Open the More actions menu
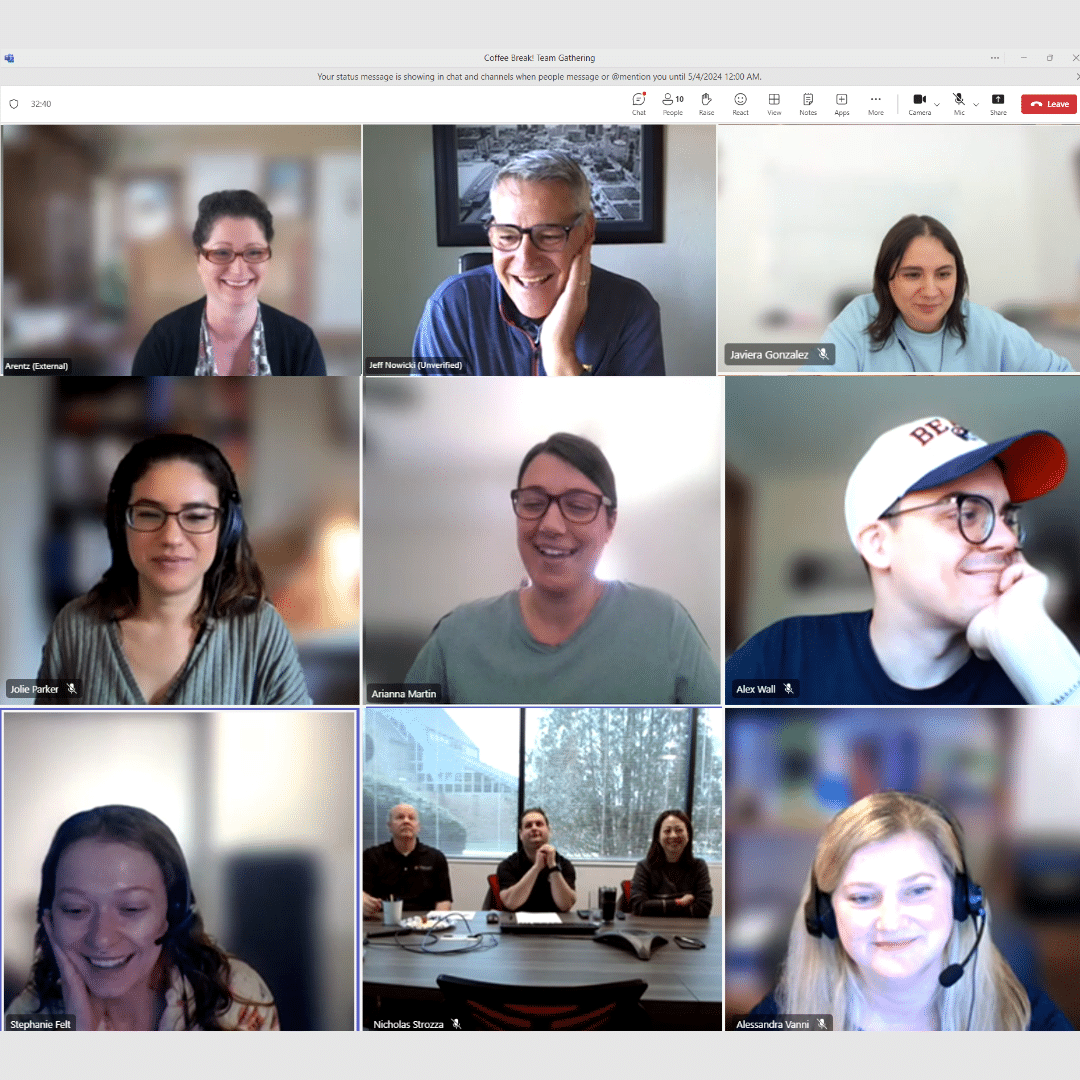The width and height of the screenshot is (1080, 1080). [875, 104]
